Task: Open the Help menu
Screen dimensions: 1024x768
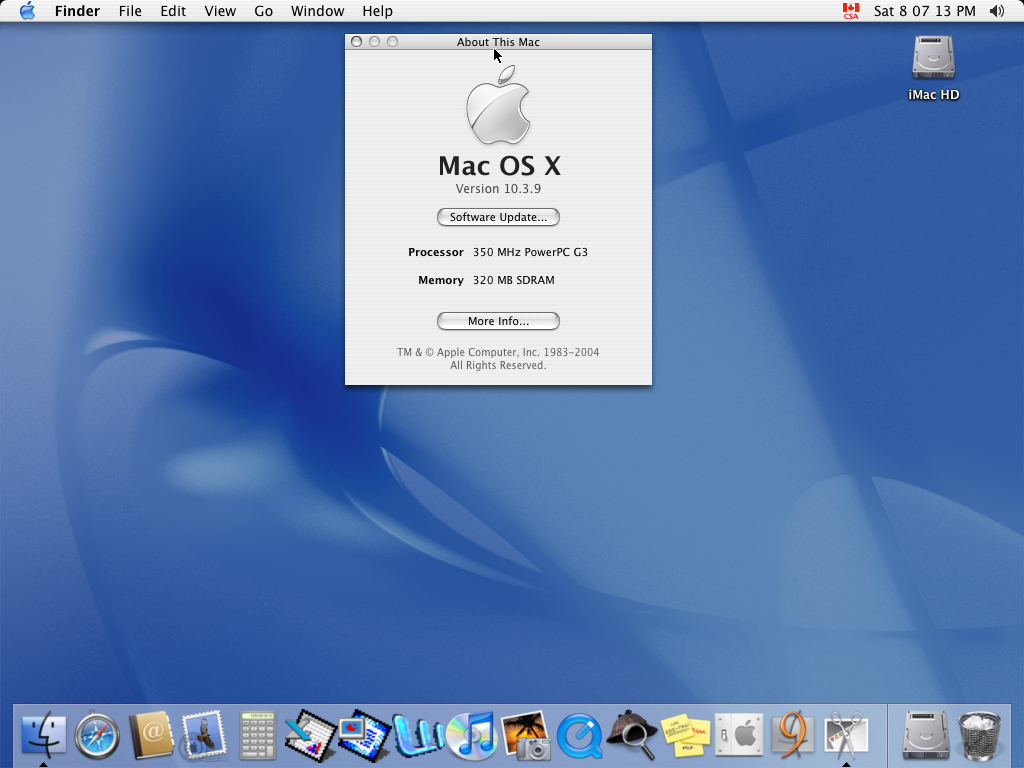Action: pos(377,11)
